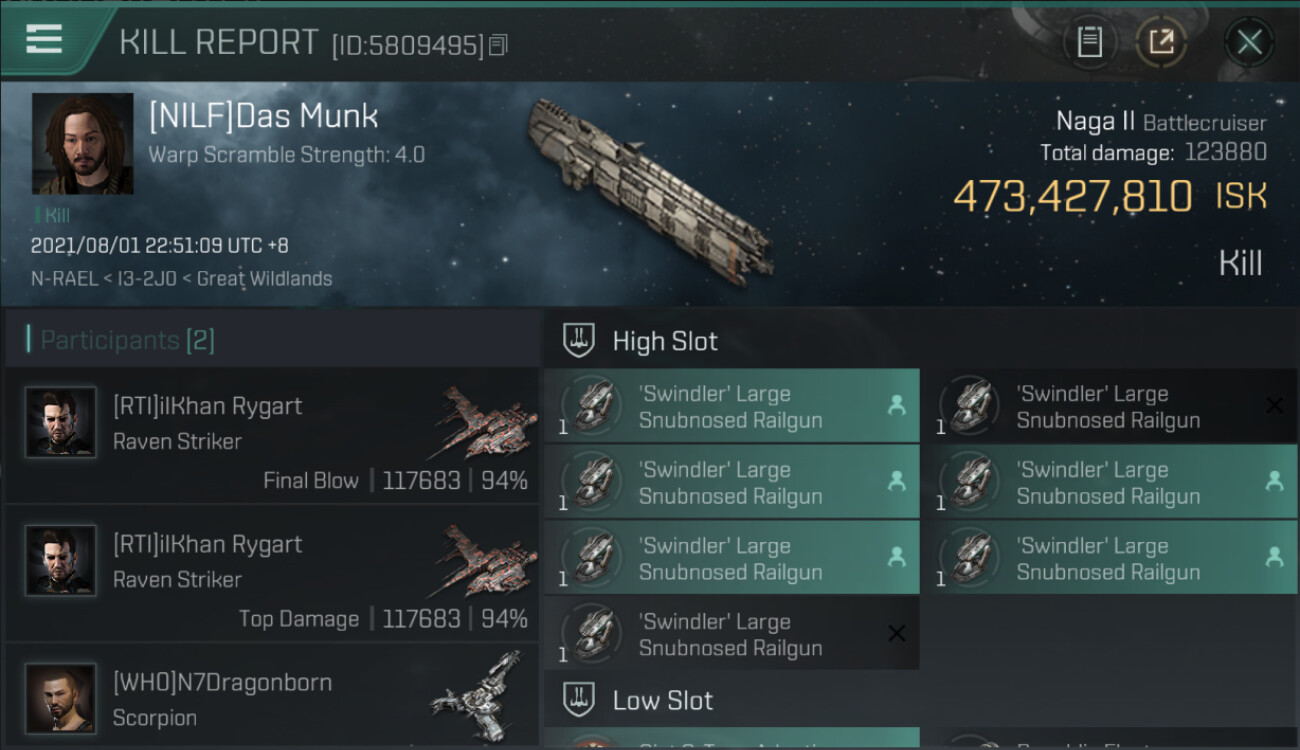Viewport: 1300px width, 750px height.
Task: Click the [NILF]Das Munk pilot name
Action: [x=263, y=116]
